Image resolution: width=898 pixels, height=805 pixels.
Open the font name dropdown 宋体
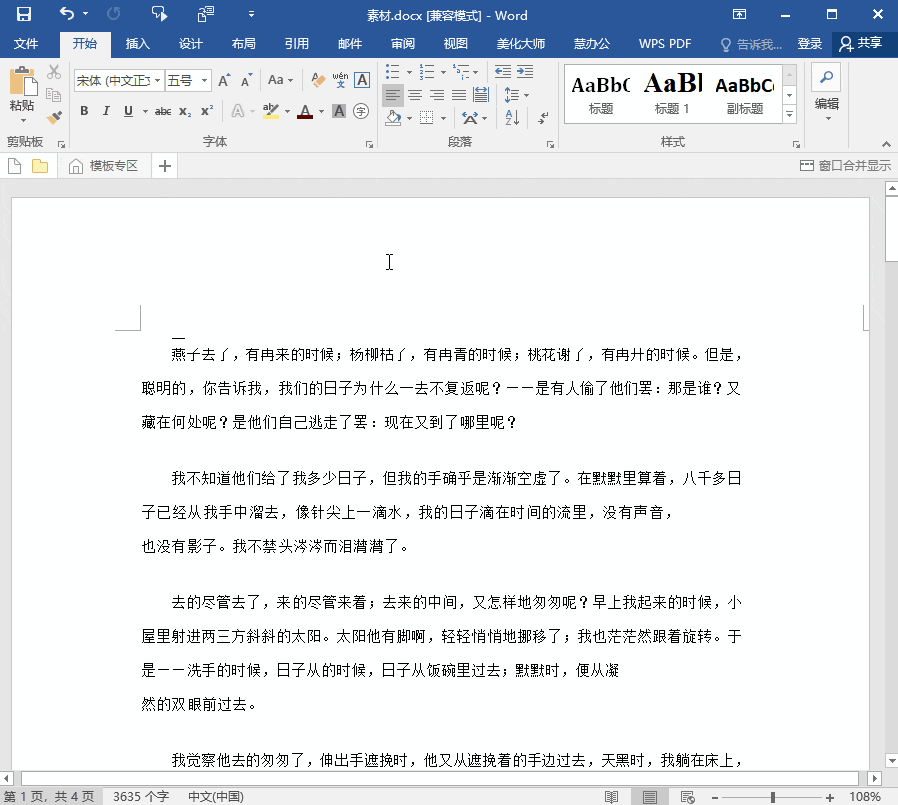(x=119, y=81)
